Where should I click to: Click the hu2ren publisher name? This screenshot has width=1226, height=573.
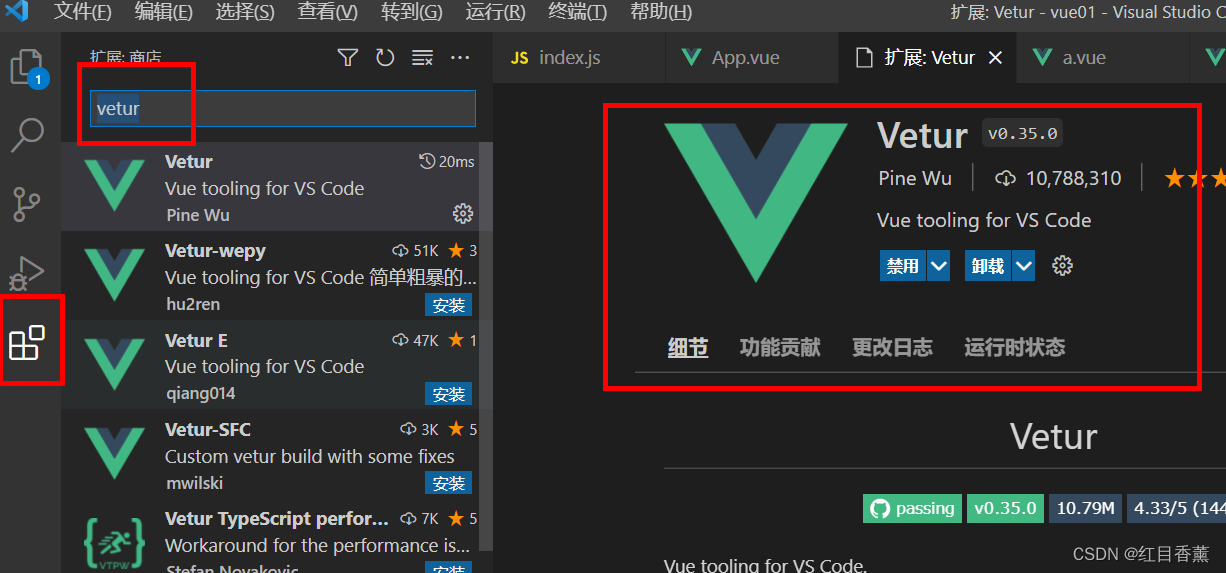coord(193,304)
